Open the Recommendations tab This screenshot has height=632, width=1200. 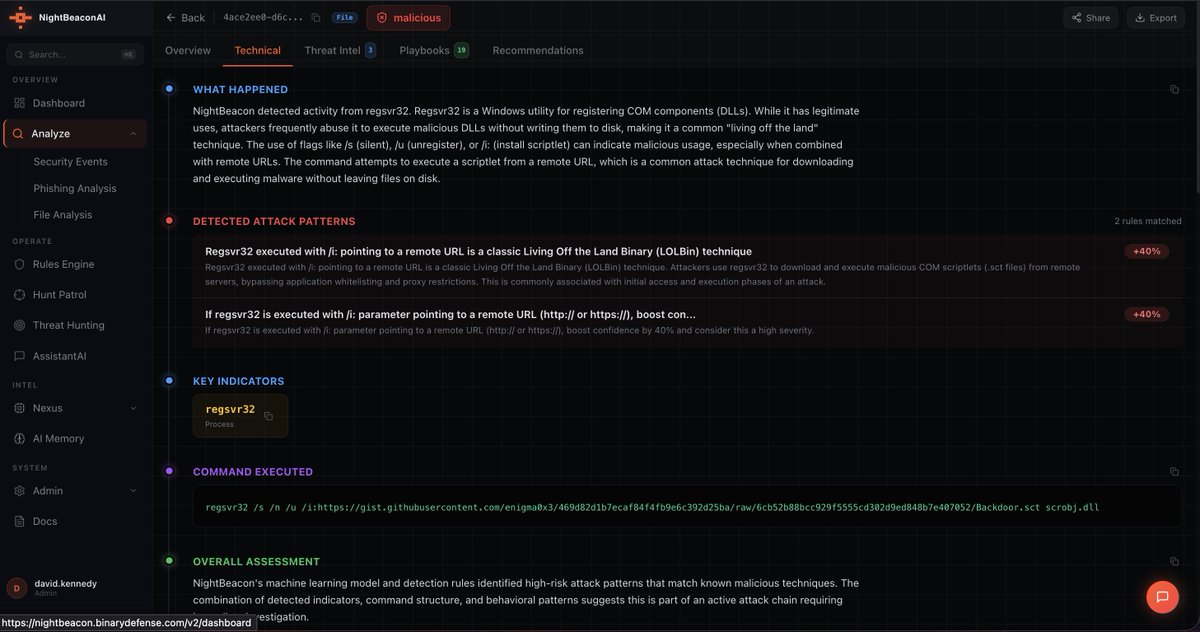point(538,50)
